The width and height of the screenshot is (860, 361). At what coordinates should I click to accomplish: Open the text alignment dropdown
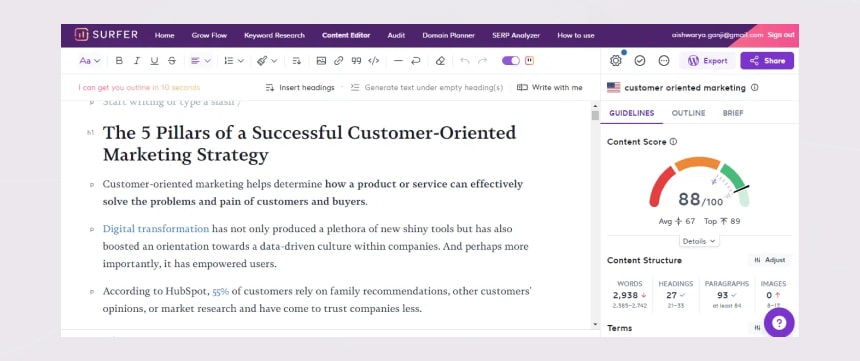tap(200, 61)
